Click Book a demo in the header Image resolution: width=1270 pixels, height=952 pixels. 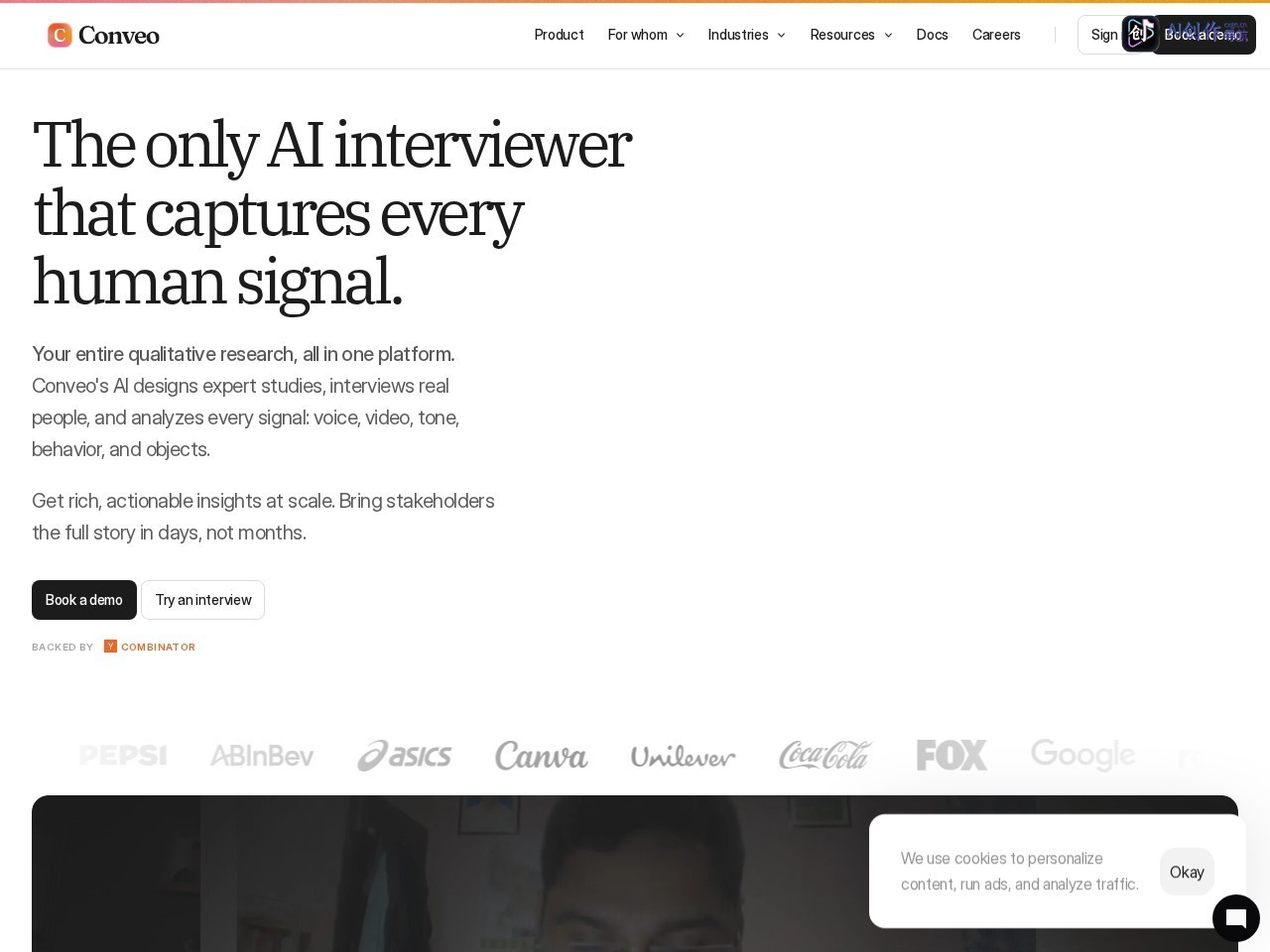pyautogui.click(x=1206, y=35)
